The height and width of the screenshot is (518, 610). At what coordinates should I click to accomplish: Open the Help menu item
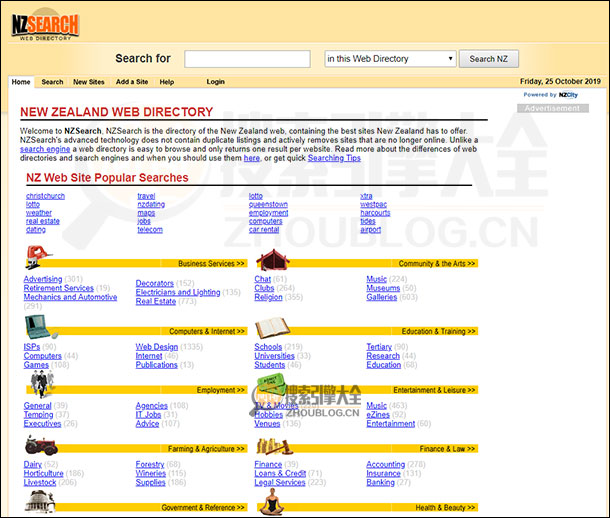click(167, 82)
